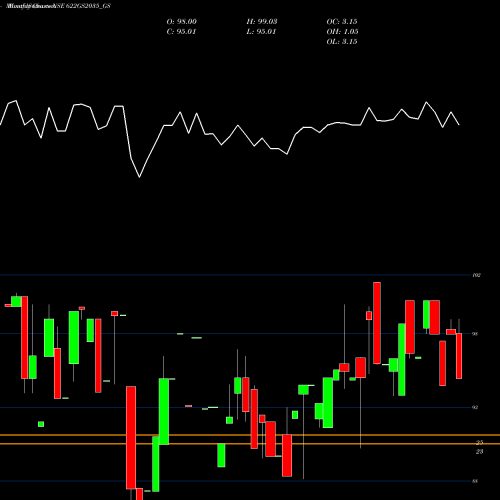Click the open price 'O: 98.00'

coord(181,22)
